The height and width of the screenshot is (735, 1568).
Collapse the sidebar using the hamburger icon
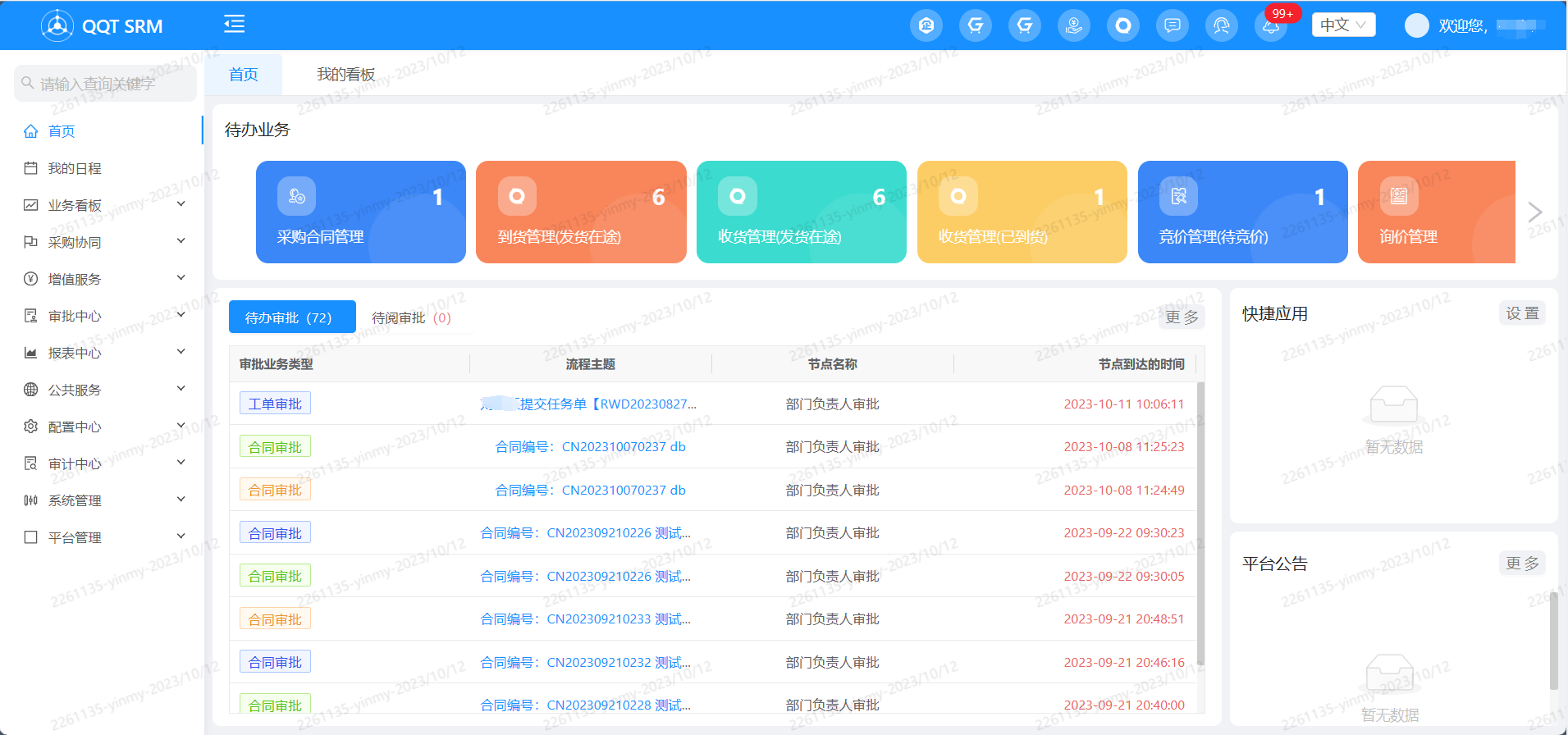pos(235,24)
